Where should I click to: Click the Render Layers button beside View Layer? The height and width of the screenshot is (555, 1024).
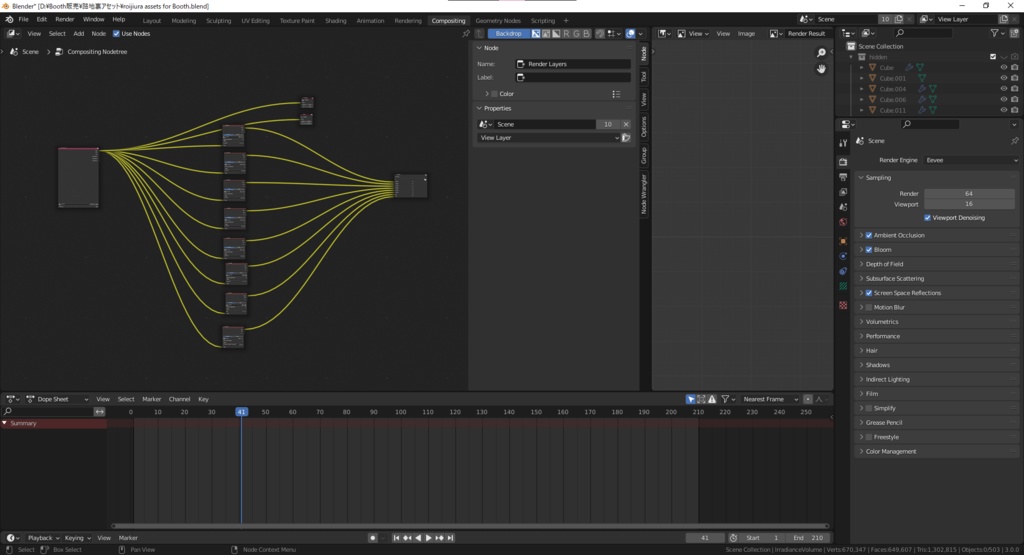coord(626,138)
